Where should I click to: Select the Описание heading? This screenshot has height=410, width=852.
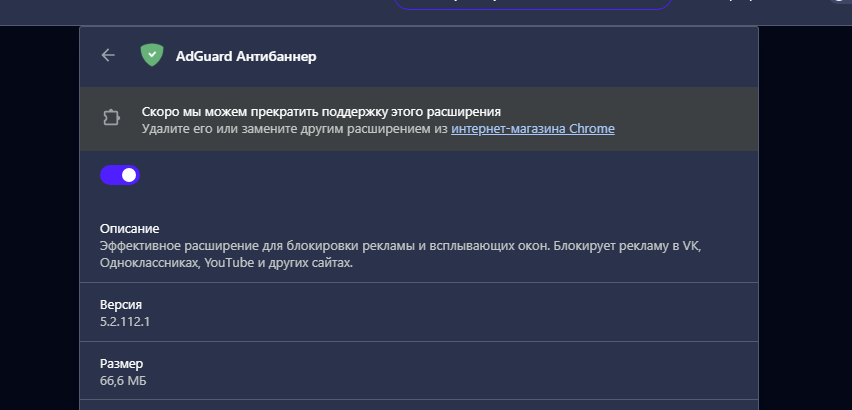click(130, 229)
